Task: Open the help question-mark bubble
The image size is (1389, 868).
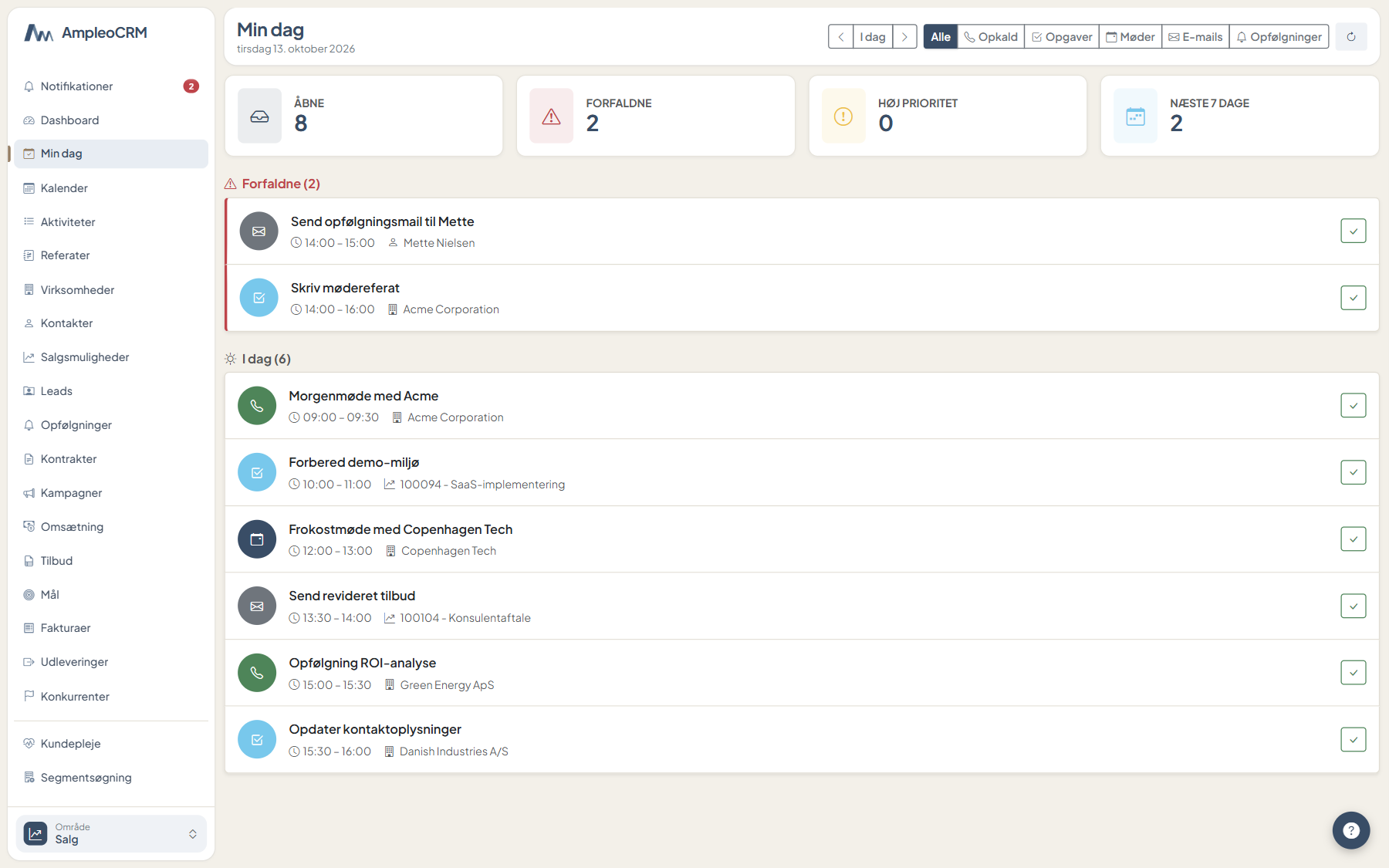Action: coord(1351,830)
